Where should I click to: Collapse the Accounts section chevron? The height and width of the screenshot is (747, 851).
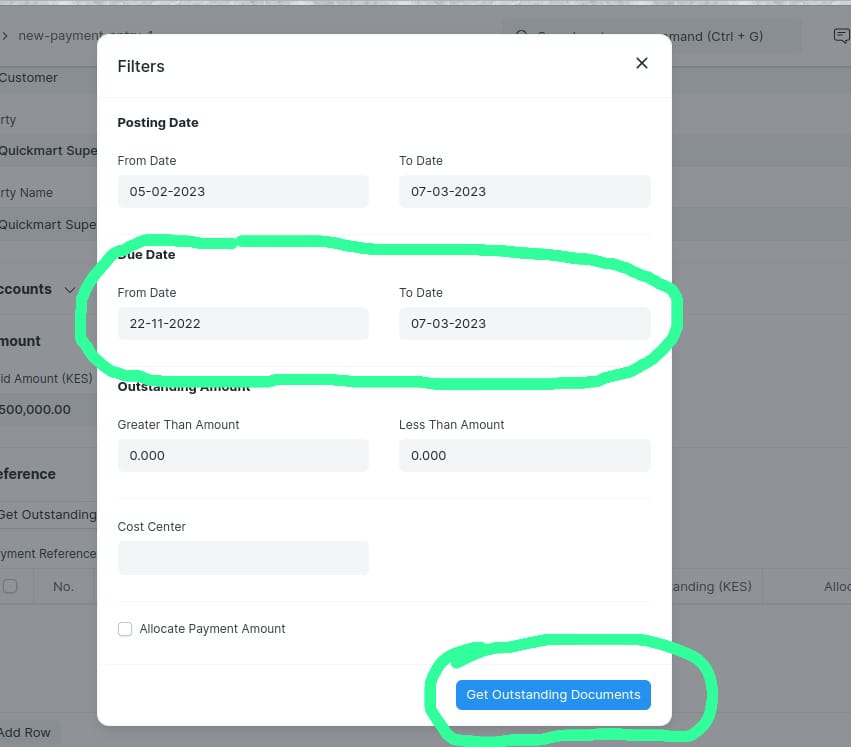[x=69, y=289]
